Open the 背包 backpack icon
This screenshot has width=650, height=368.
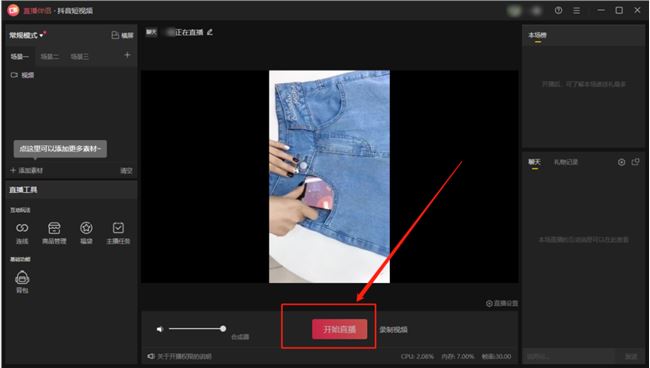[x=22, y=277]
